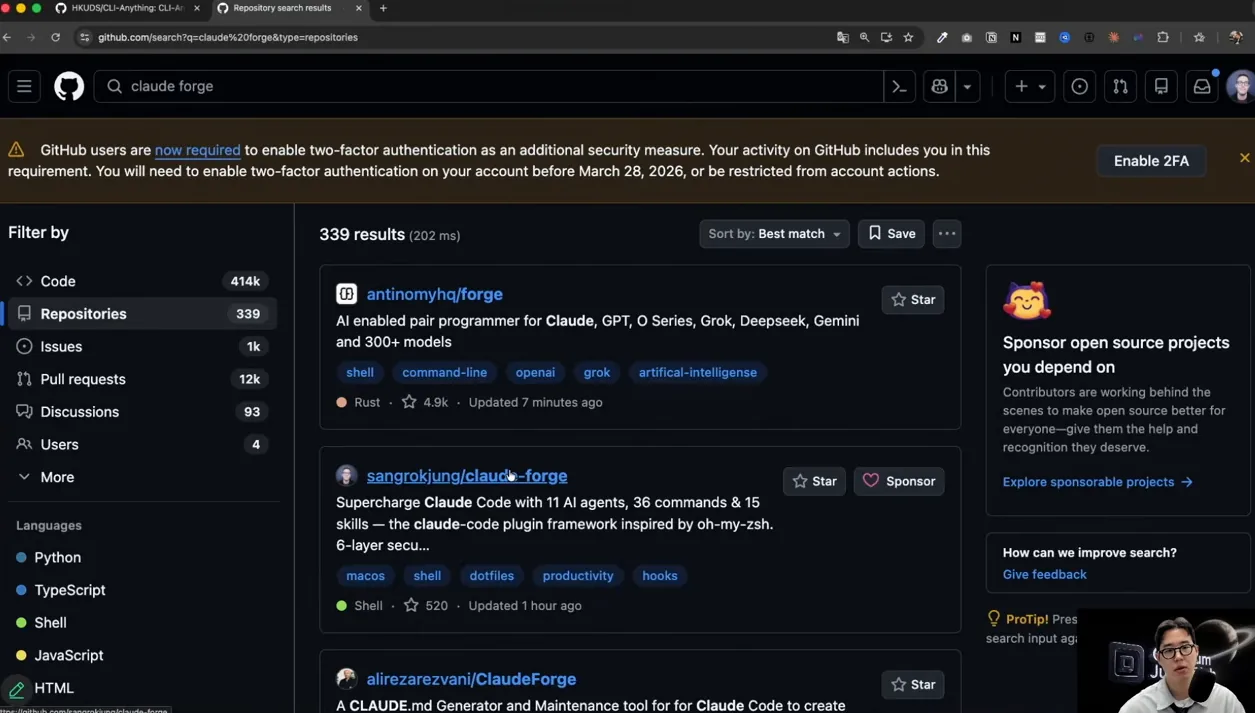Filter results by Pull requests
The image size is (1255, 713).
(142, 379)
